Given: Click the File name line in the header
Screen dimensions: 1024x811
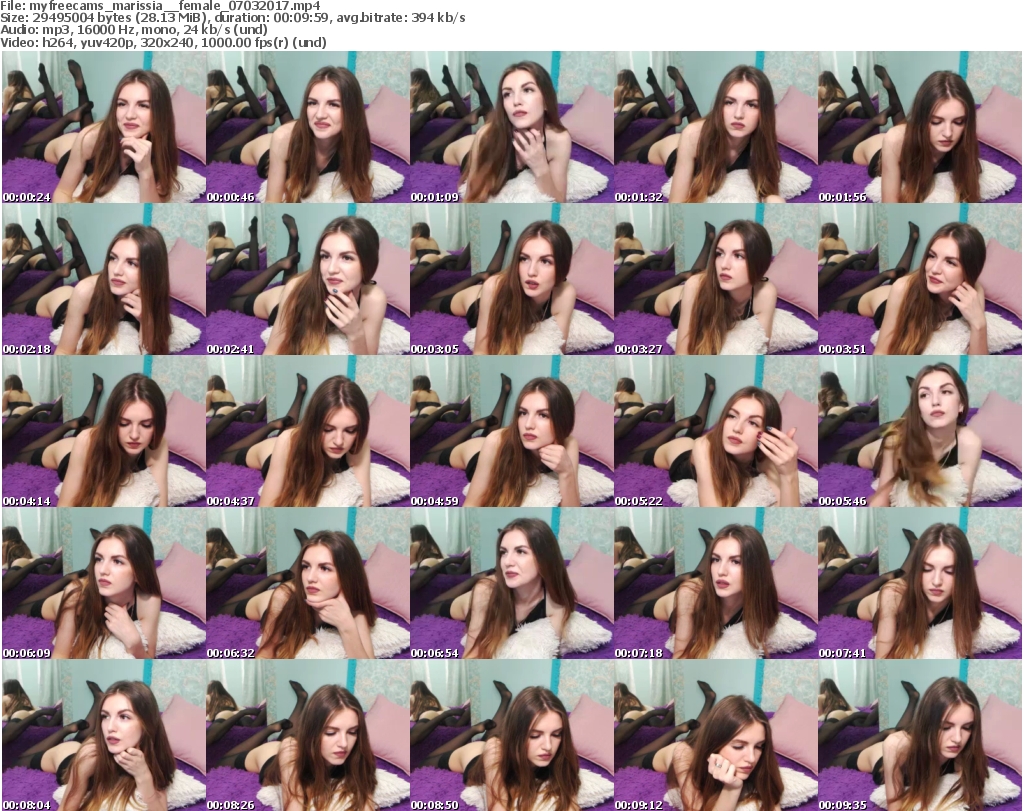Looking at the screenshot, I should pyautogui.click(x=161, y=6).
